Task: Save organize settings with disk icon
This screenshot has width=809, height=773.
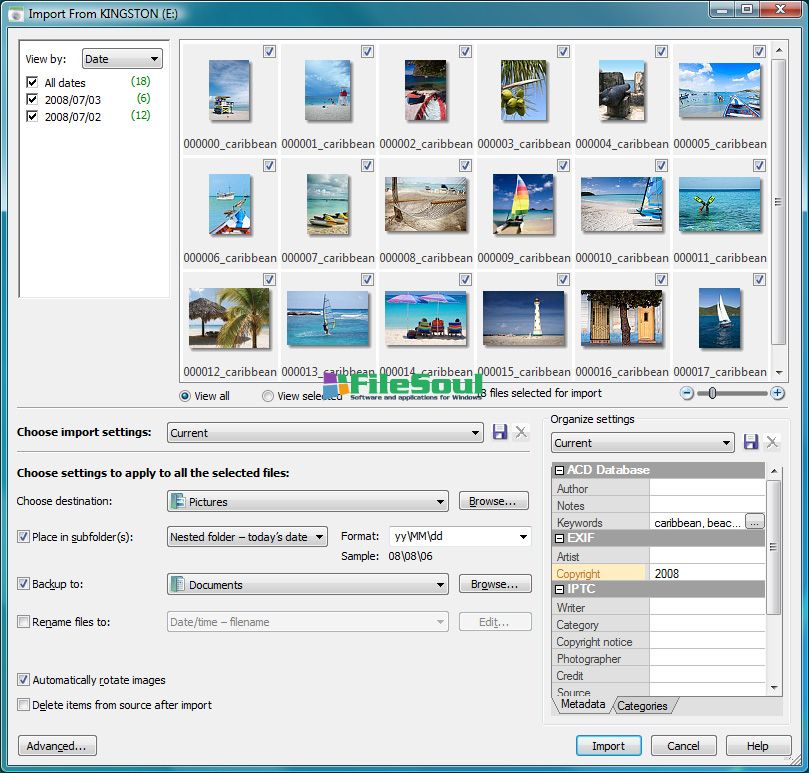Action: 751,442
